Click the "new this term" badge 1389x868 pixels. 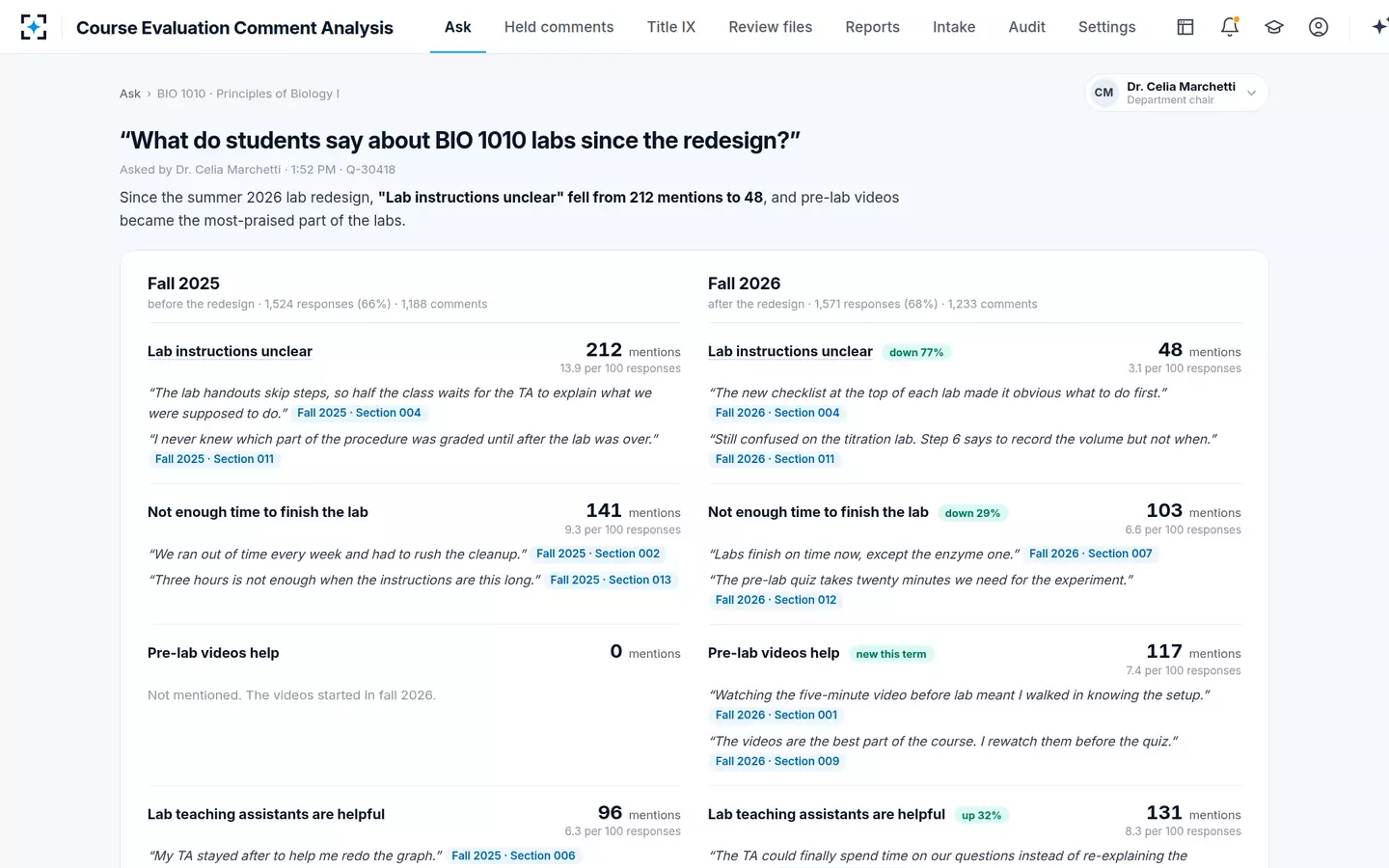(x=891, y=654)
